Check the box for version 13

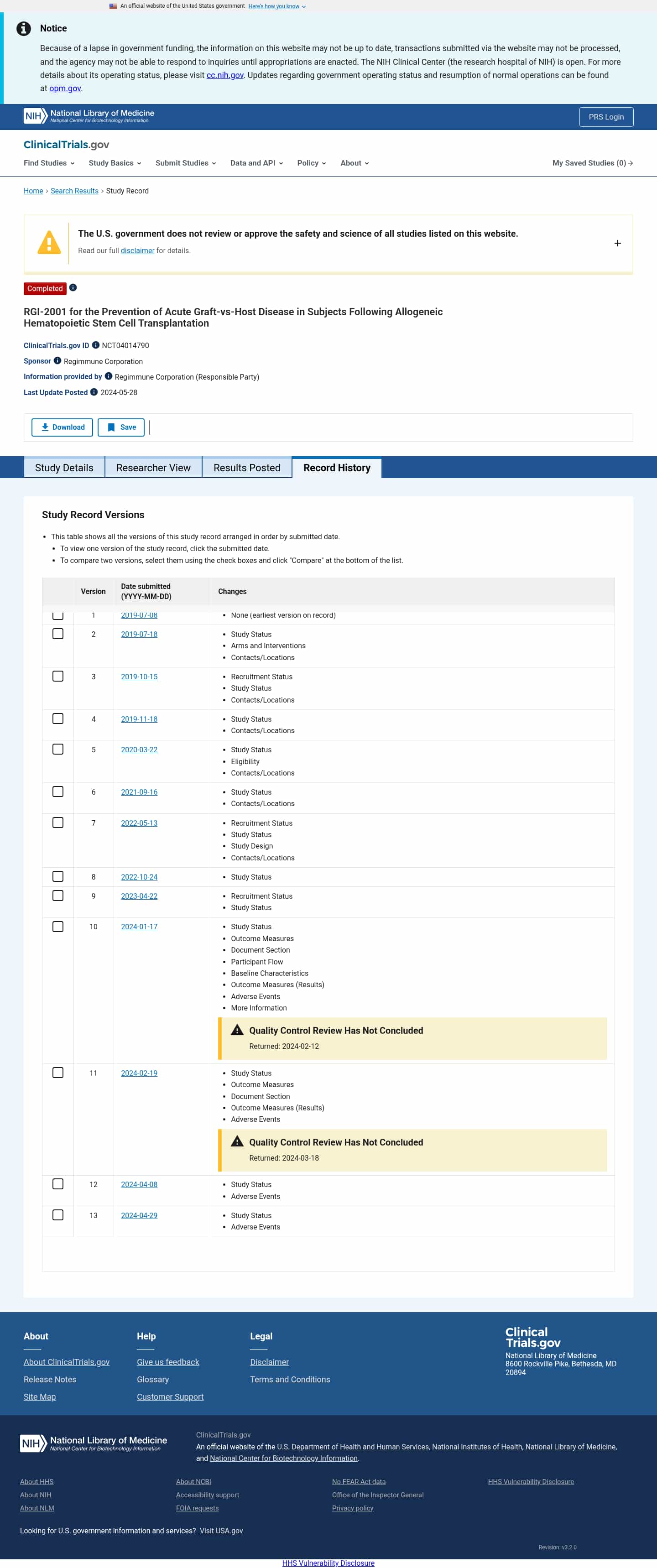pyautogui.click(x=58, y=1215)
